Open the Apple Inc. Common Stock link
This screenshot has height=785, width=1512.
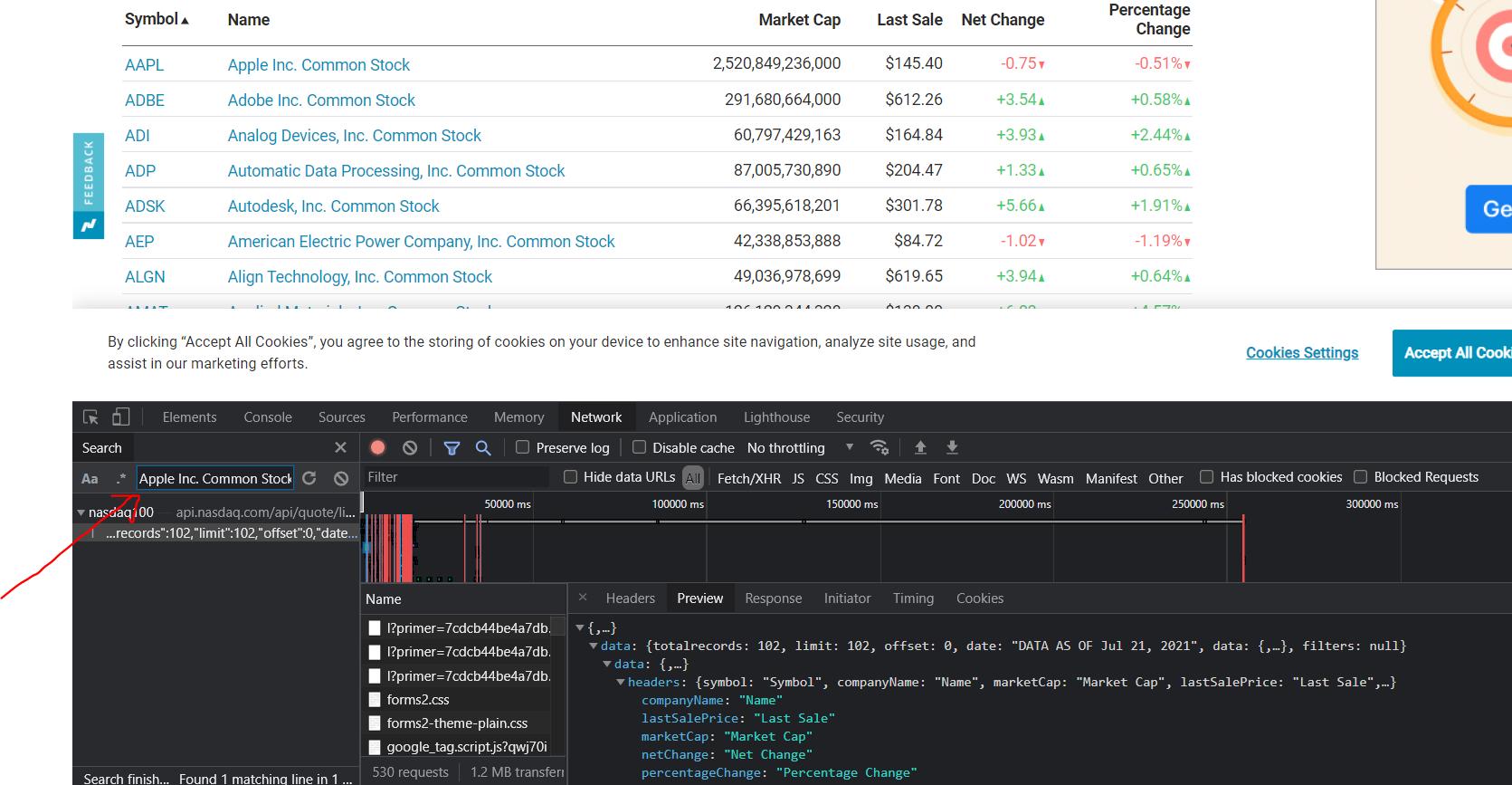[x=319, y=65]
